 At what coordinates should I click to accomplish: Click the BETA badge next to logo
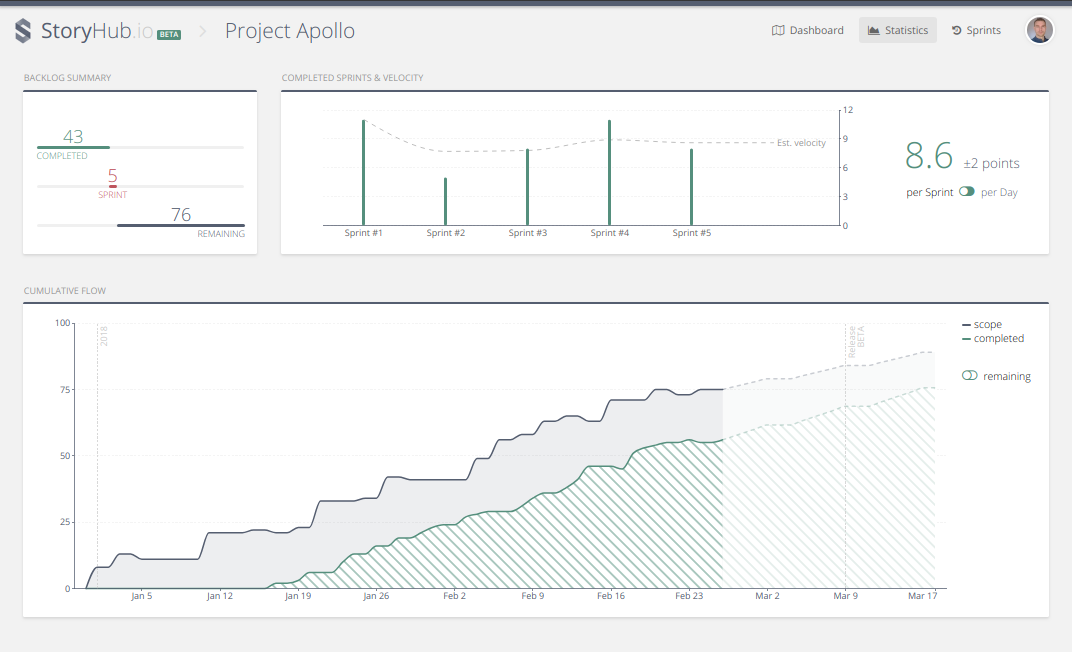[169, 34]
